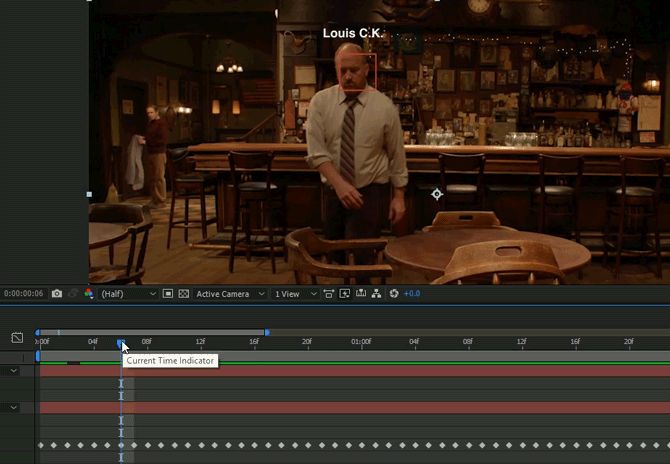Open the 1 View layout dropdown
The image size is (670, 464).
[295, 294]
